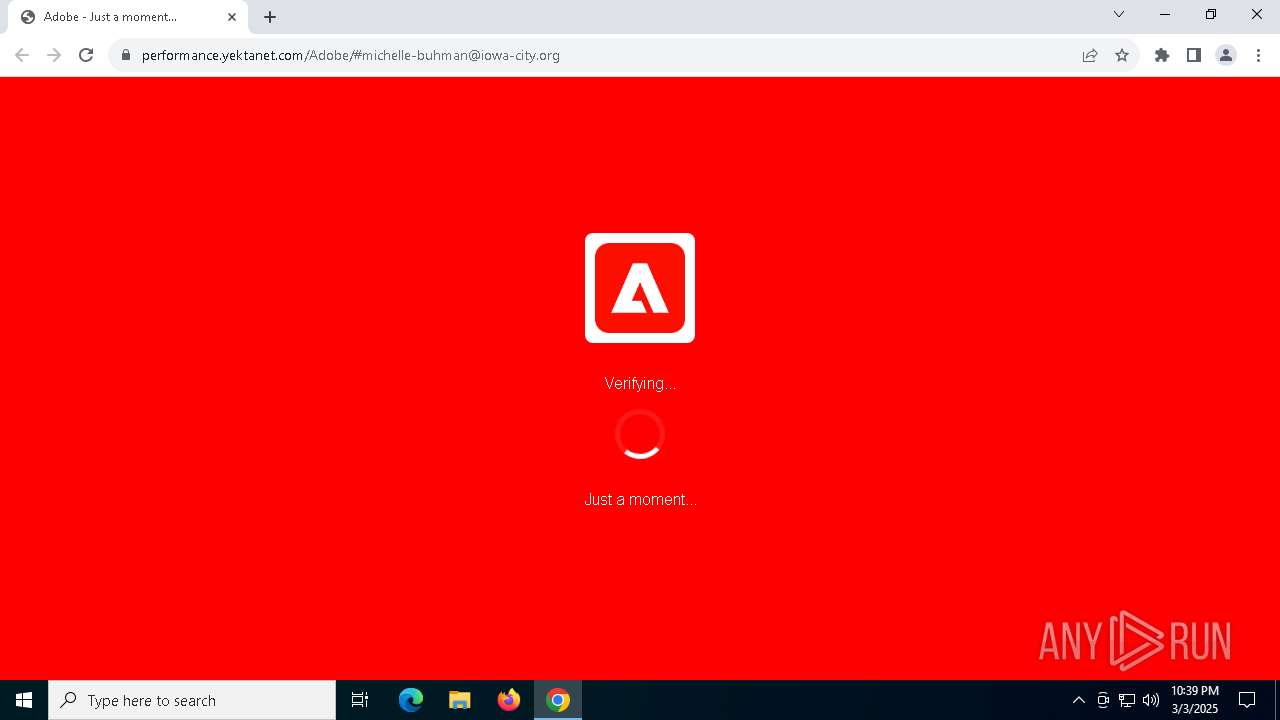1280x720 pixels.
Task: Open the Chrome profile avatar
Action: coord(1226,55)
